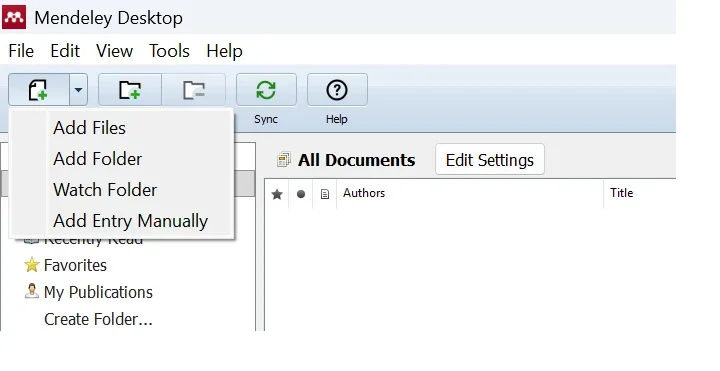Click the Remove Folder toolbar icon
The image size is (720, 371).
(194, 90)
